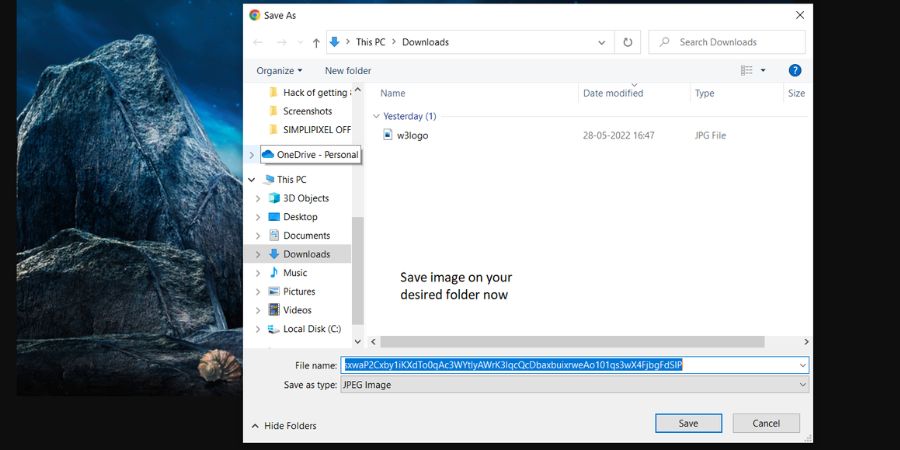Expand the Videos node
The image size is (900, 450).
pos(258,310)
